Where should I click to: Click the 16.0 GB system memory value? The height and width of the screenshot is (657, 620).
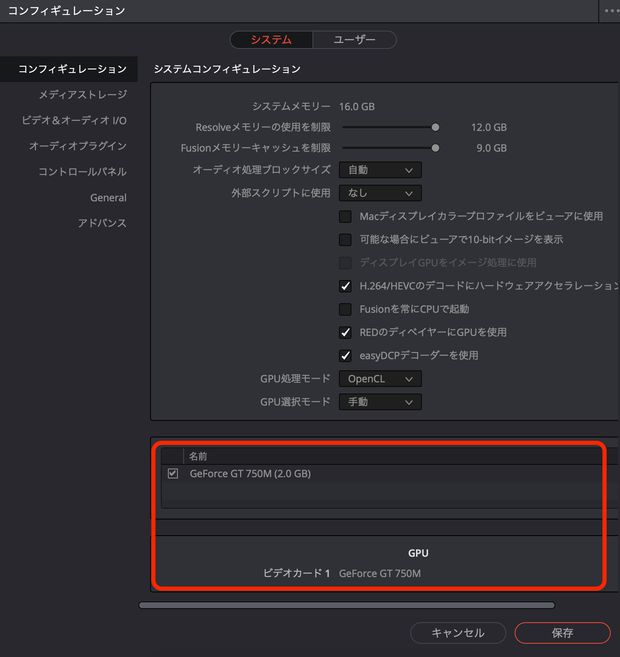coord(357,107)
